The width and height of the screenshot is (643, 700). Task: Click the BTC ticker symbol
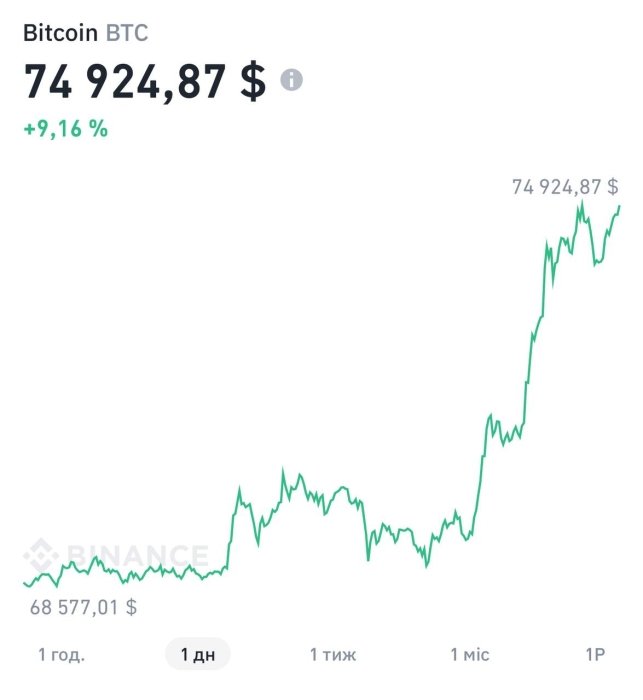[127, 33]
